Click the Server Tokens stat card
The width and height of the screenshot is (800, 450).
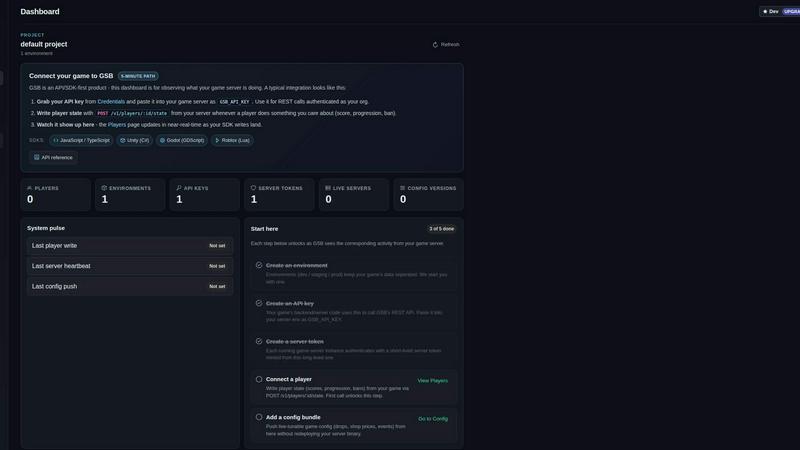coord(279,194)
